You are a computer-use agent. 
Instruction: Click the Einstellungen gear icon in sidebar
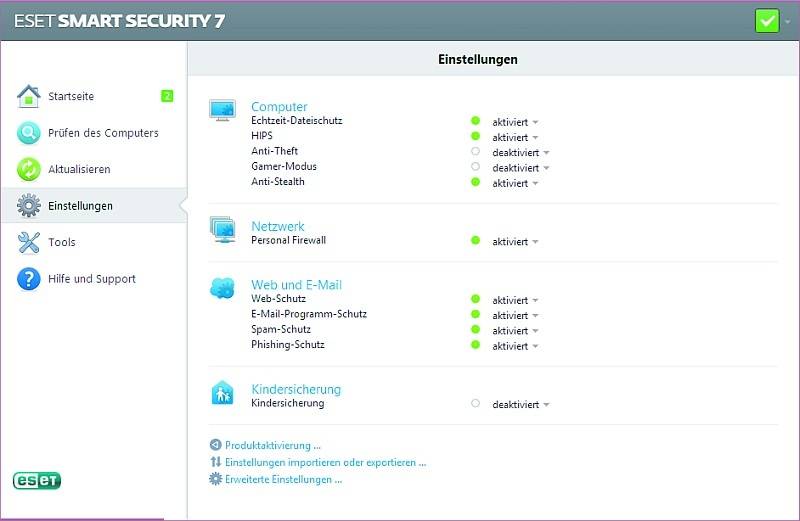[x=29, y=206]
